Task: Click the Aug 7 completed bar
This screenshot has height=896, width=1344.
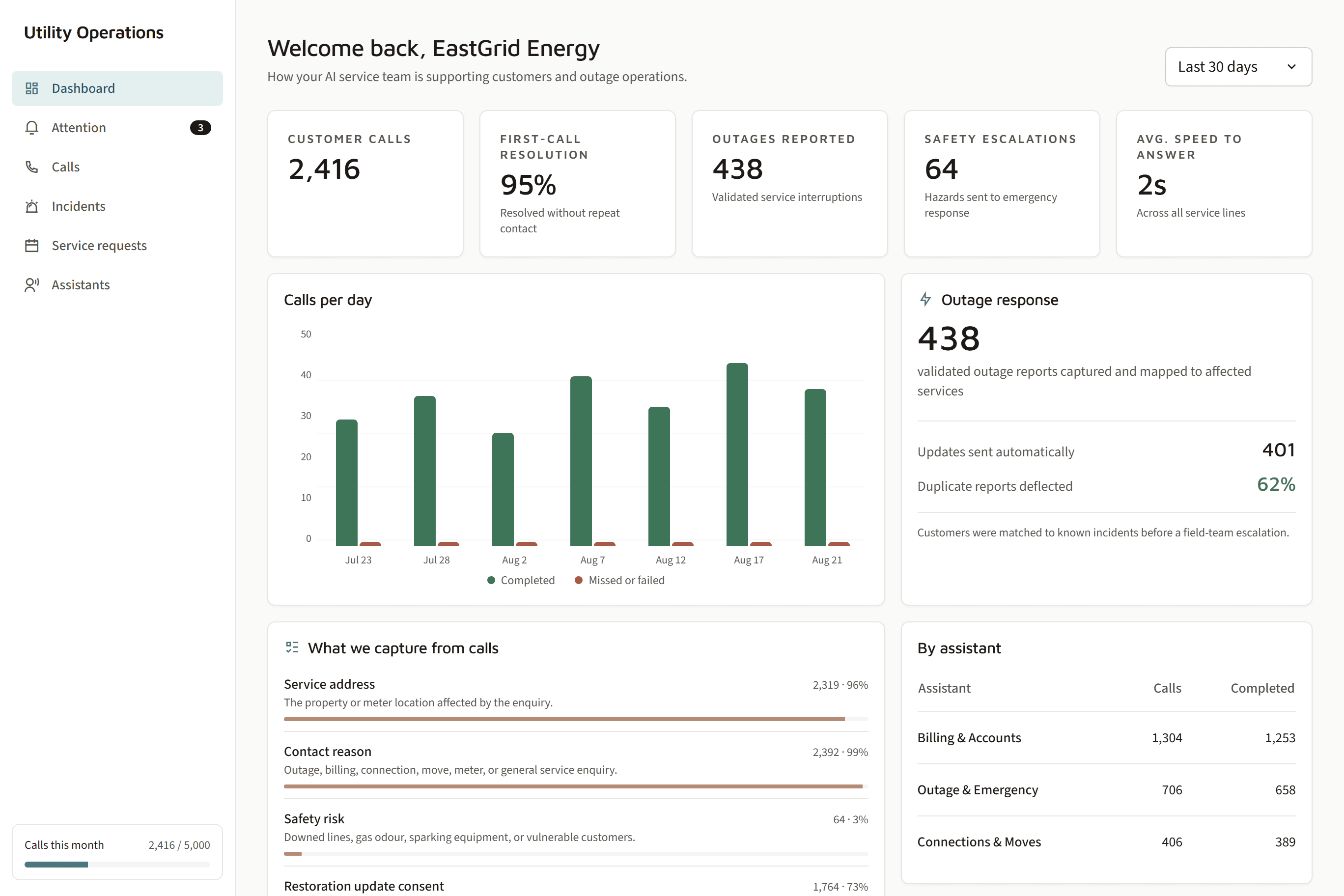Action: 581,461
